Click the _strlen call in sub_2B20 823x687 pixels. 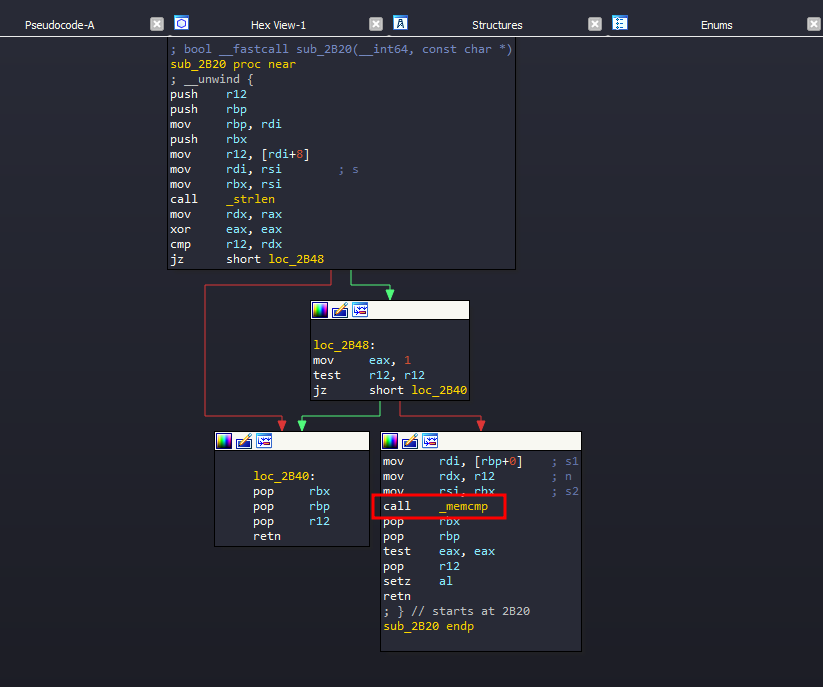tap(250, 199)
